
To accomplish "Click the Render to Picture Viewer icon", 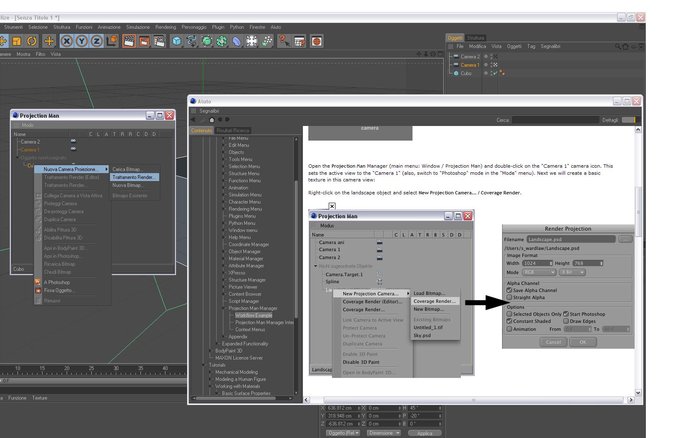I will click(x=144, y=42).
